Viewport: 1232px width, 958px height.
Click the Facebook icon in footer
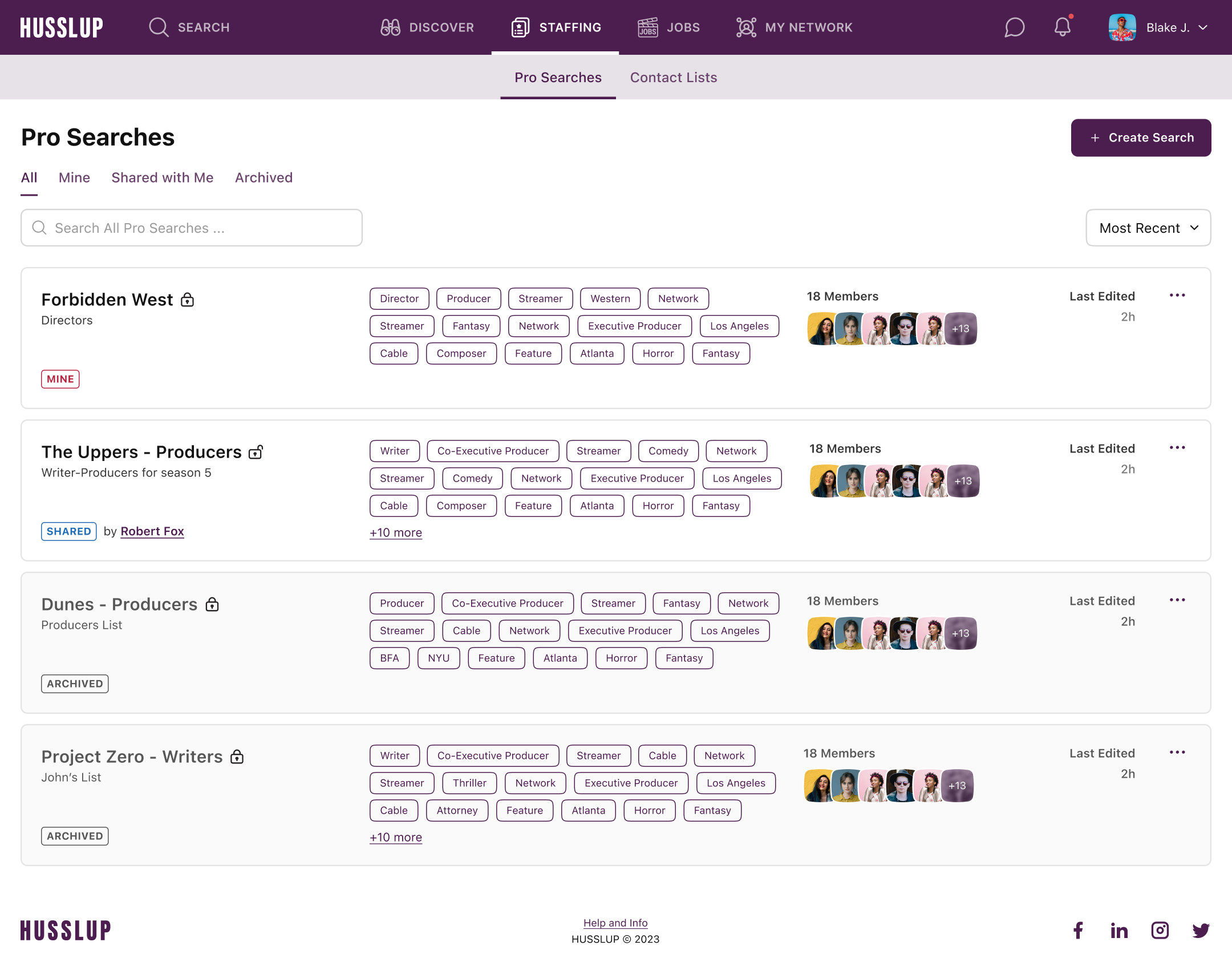[x=1078, y=930]
